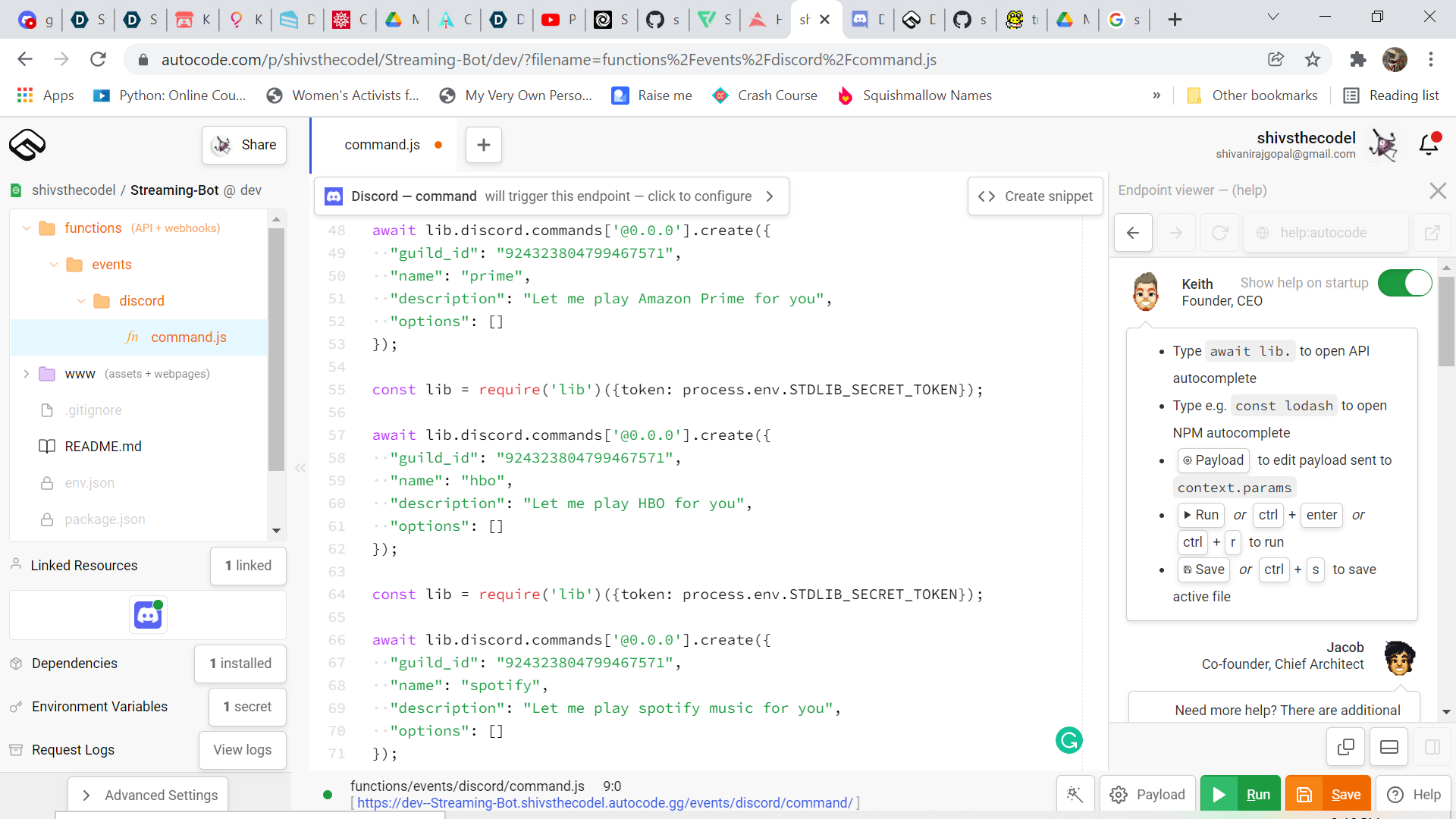This screenshot has width=1456, height=819.
Task: Open the dev endpoint URL link
Action: click(604, 803)
